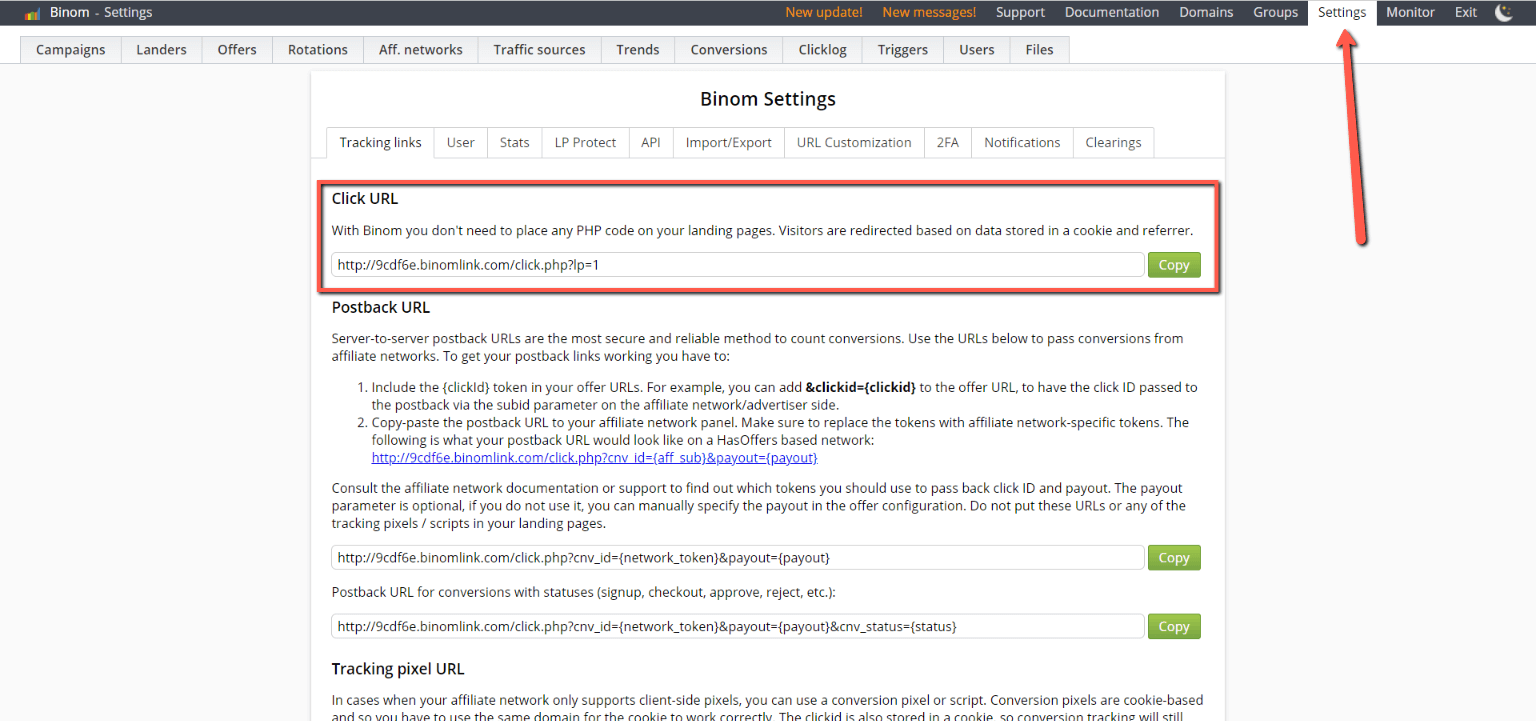Screen dimensions: 1536x721
Task: Copy the postback URL with cnv_status
Action: pyautogui.click(x=1174, y=627)
